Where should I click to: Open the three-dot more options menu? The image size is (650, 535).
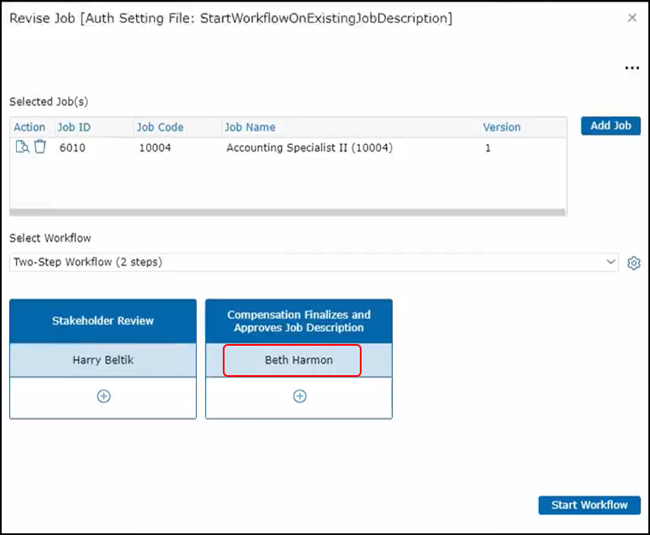[631, 68]
